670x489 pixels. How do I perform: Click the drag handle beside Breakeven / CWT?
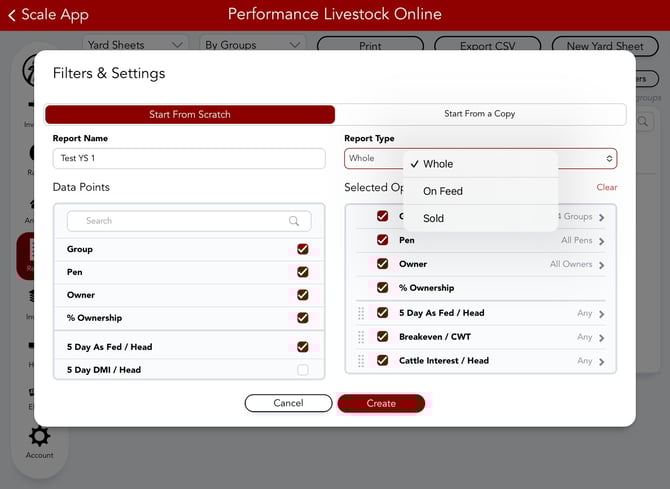click(361, 337)
